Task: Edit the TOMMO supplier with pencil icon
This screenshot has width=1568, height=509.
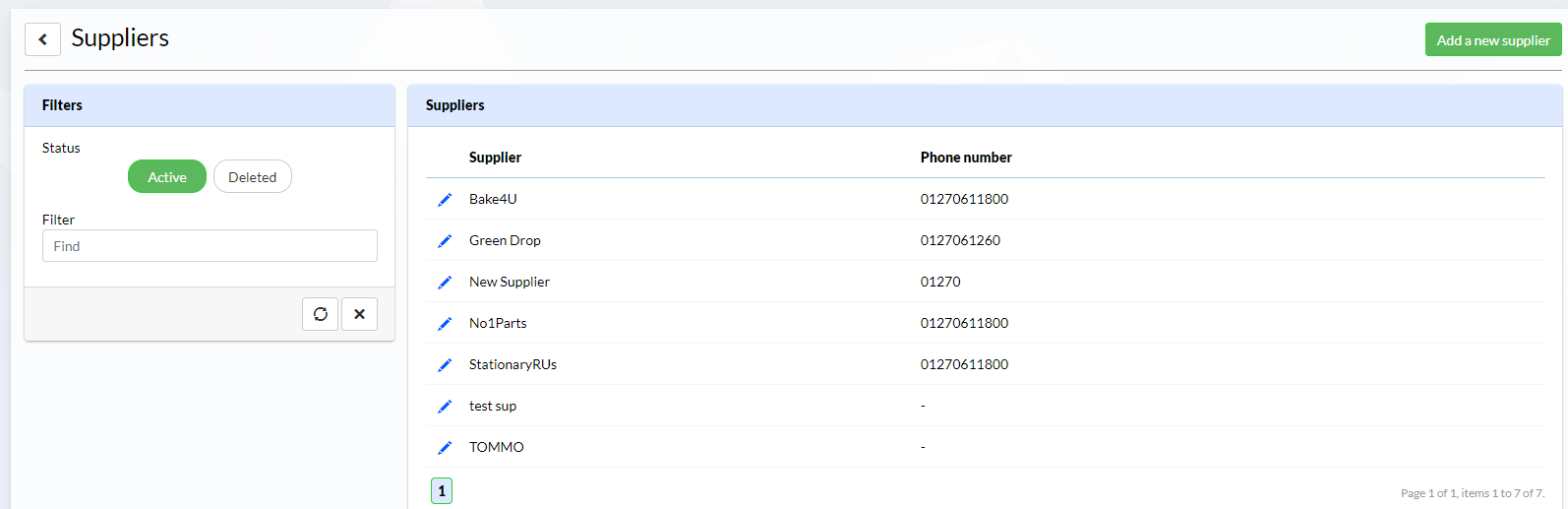Action: click(x=445, y=448)
